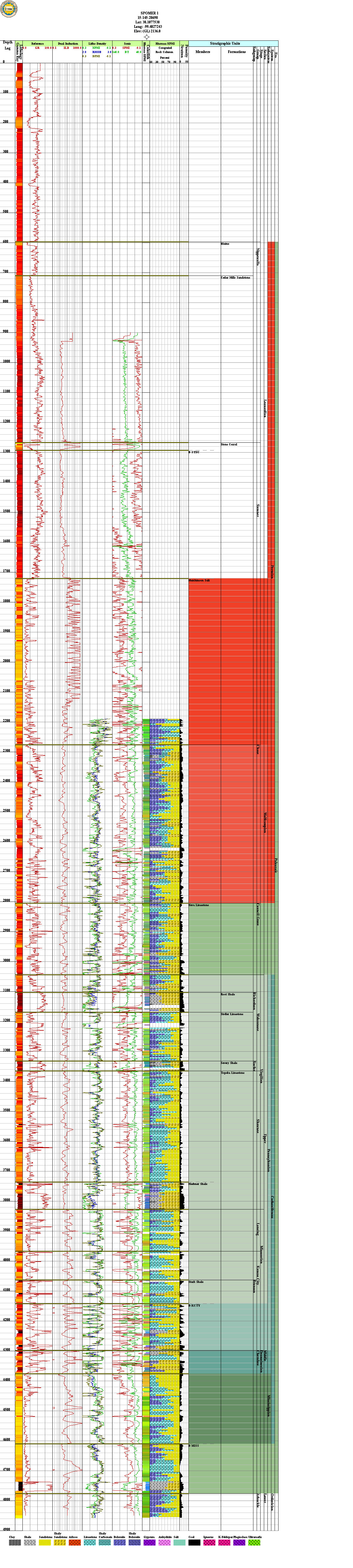
Task: Click the Anhydrite legend swatch
Action: tap(165, 1543)
